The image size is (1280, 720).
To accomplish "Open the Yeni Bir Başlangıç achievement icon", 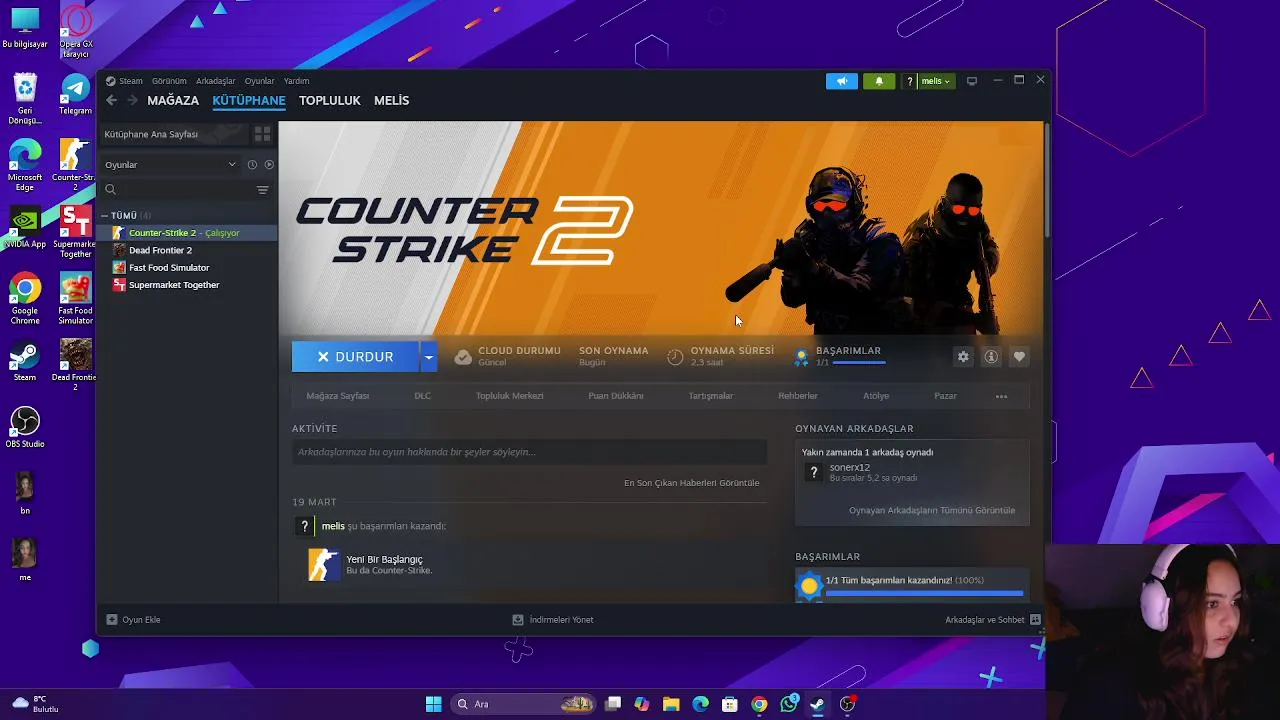I will pyautogui.click(x=323, y=565).
